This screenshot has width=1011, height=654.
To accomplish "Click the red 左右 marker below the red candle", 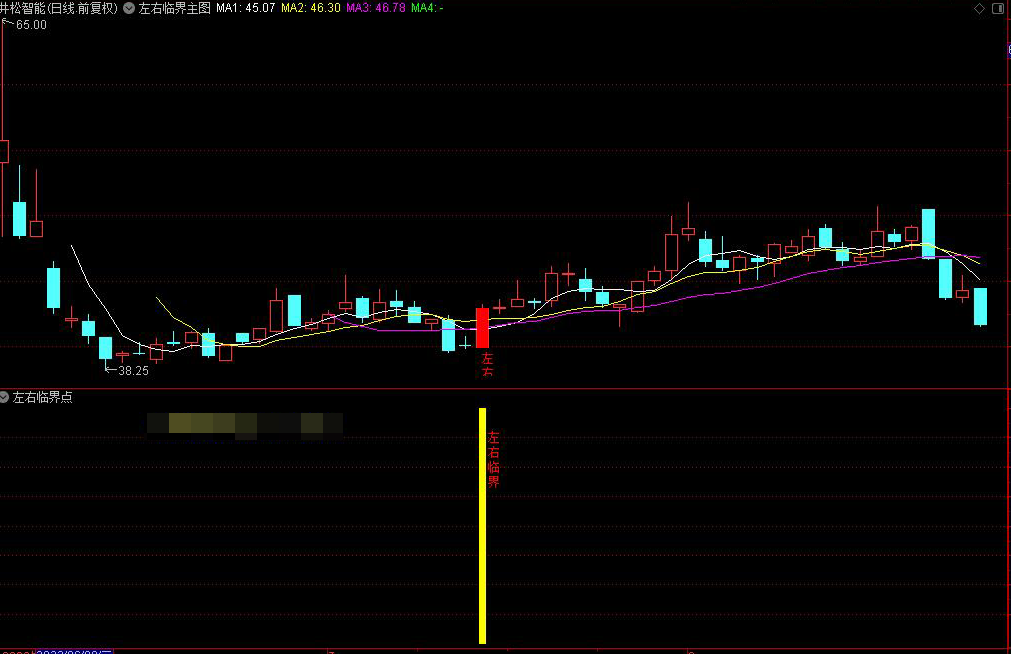I will point(487,364).
